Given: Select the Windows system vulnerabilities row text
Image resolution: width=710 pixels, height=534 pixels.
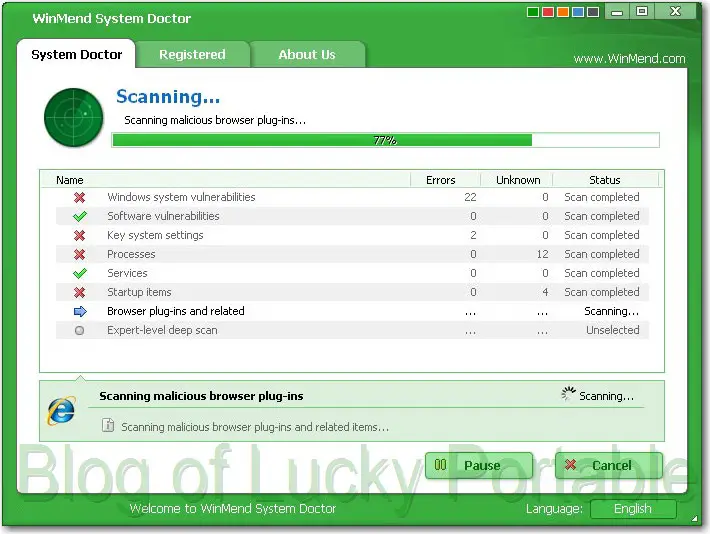Looking at the screenshot, I should pyautogui.click(x=181, y=197).
